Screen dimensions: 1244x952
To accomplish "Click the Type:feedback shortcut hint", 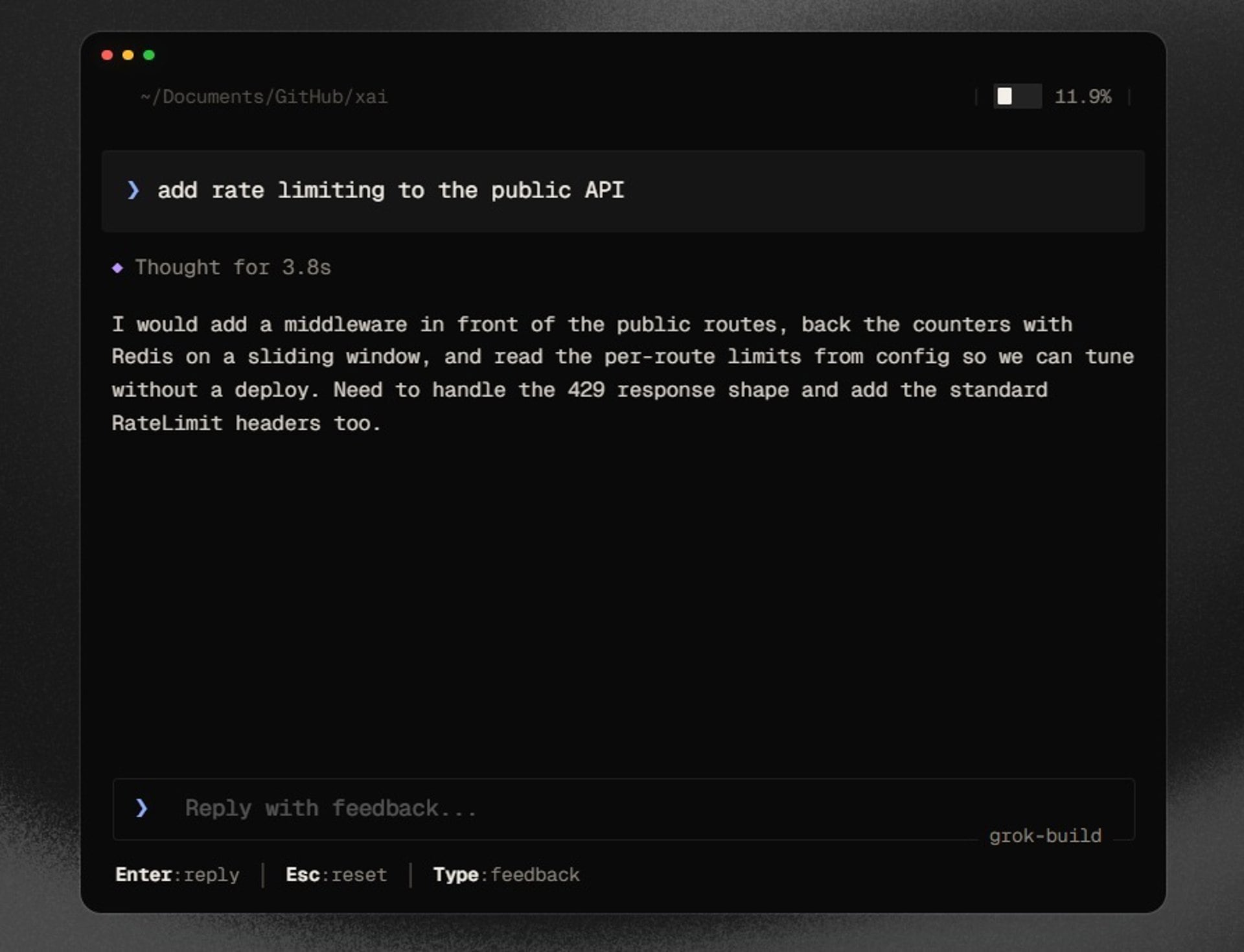I will pos(506,875).
